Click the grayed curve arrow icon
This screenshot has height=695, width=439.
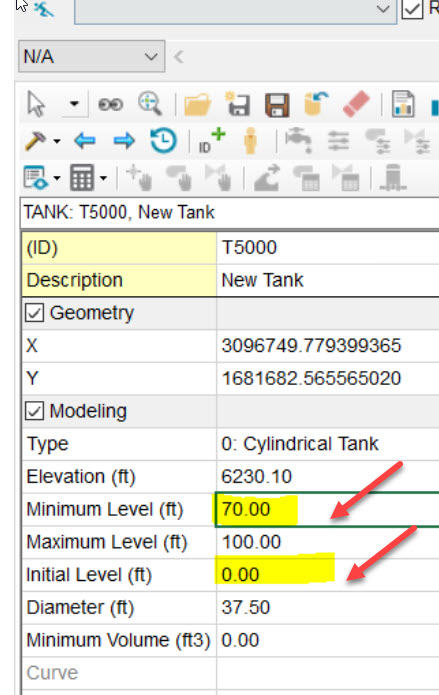pyautogui.click(x=266, y=178)
